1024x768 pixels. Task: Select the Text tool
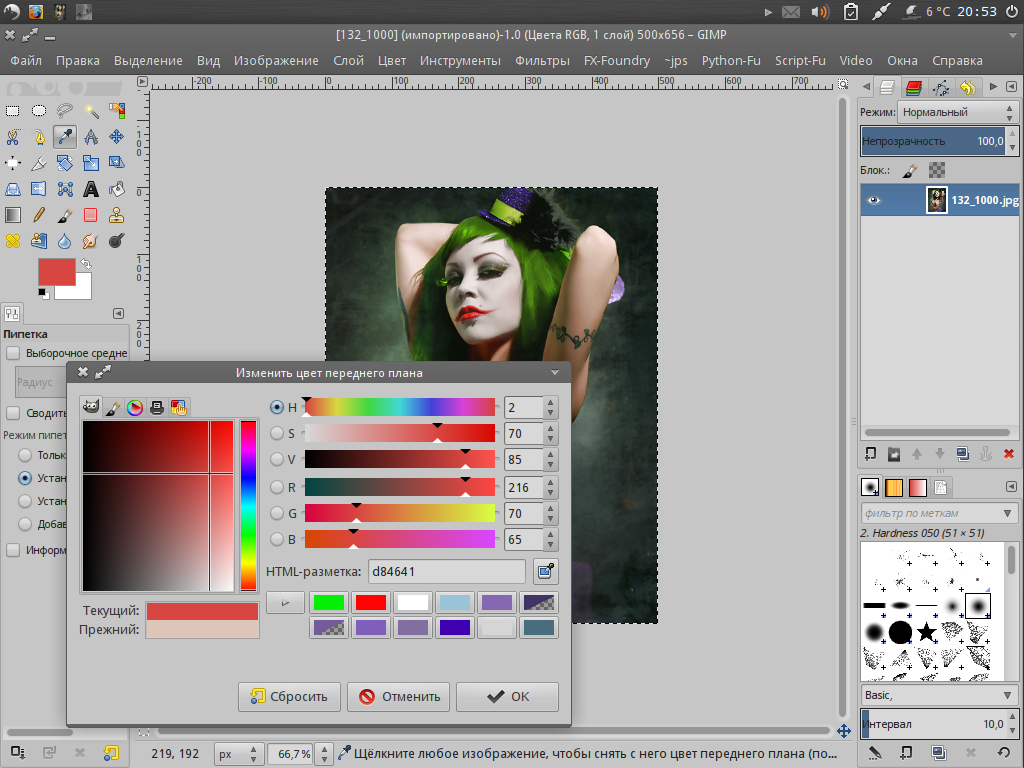[x=91, y=189]
